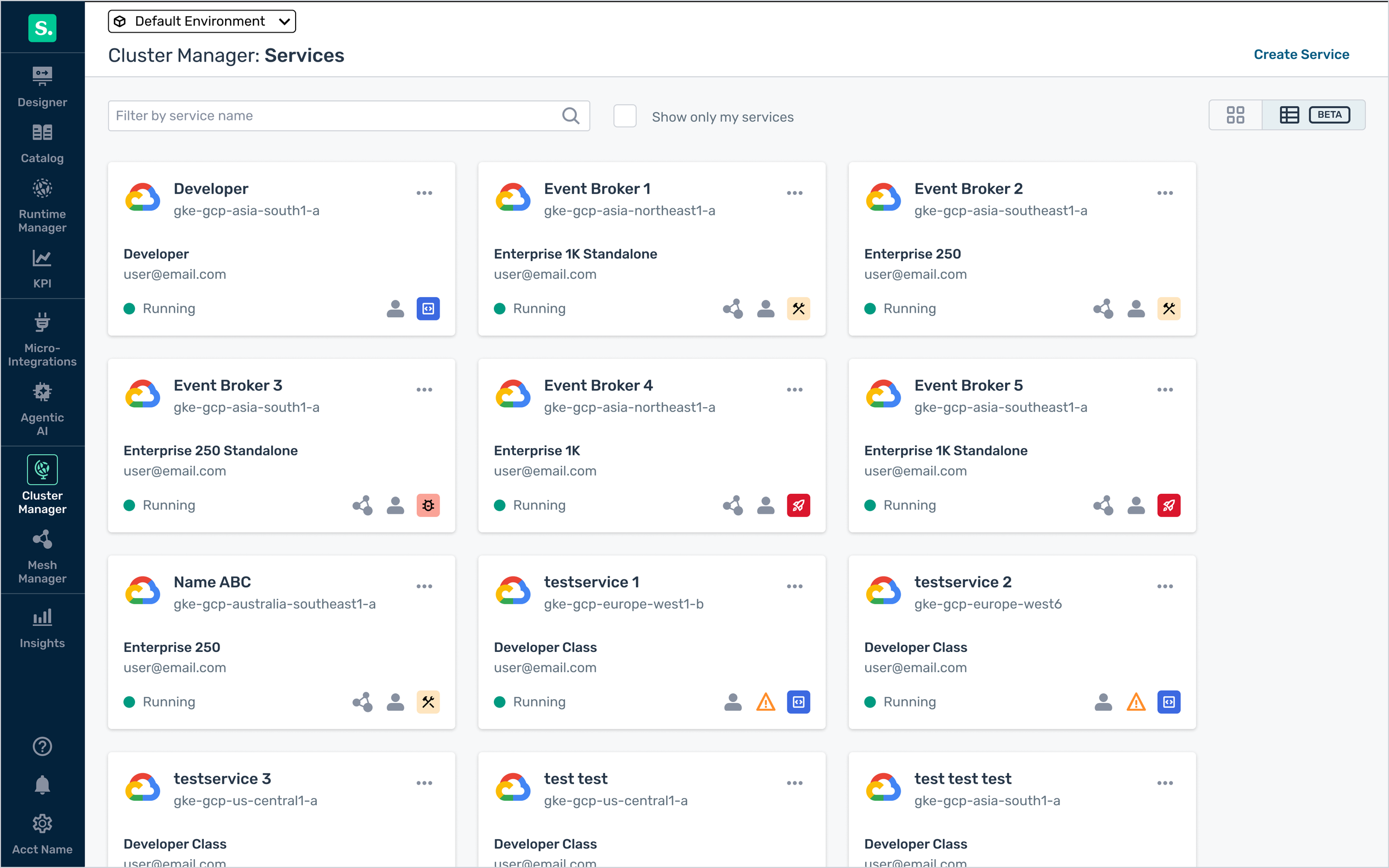Open the Designer section in the sidebar

(42, 86)
